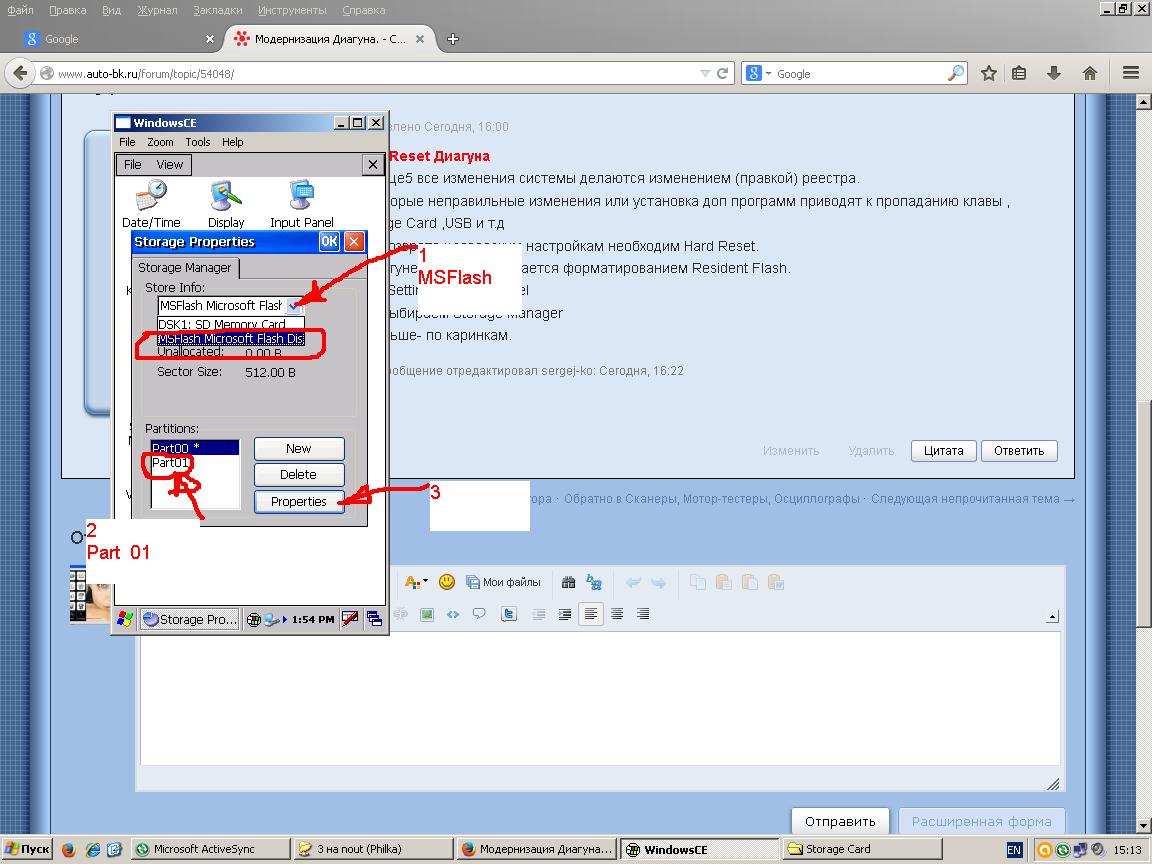
Task: Click the WindowsCE Start flag icon
Action: point(125,619)
